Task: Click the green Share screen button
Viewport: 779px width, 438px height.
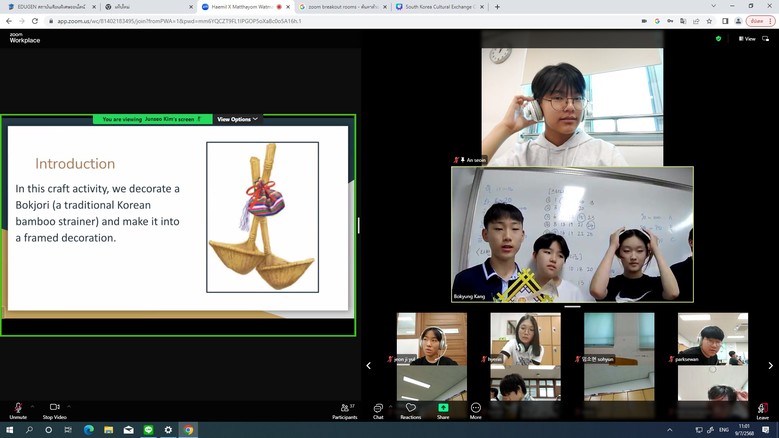Action: point(443,408)
